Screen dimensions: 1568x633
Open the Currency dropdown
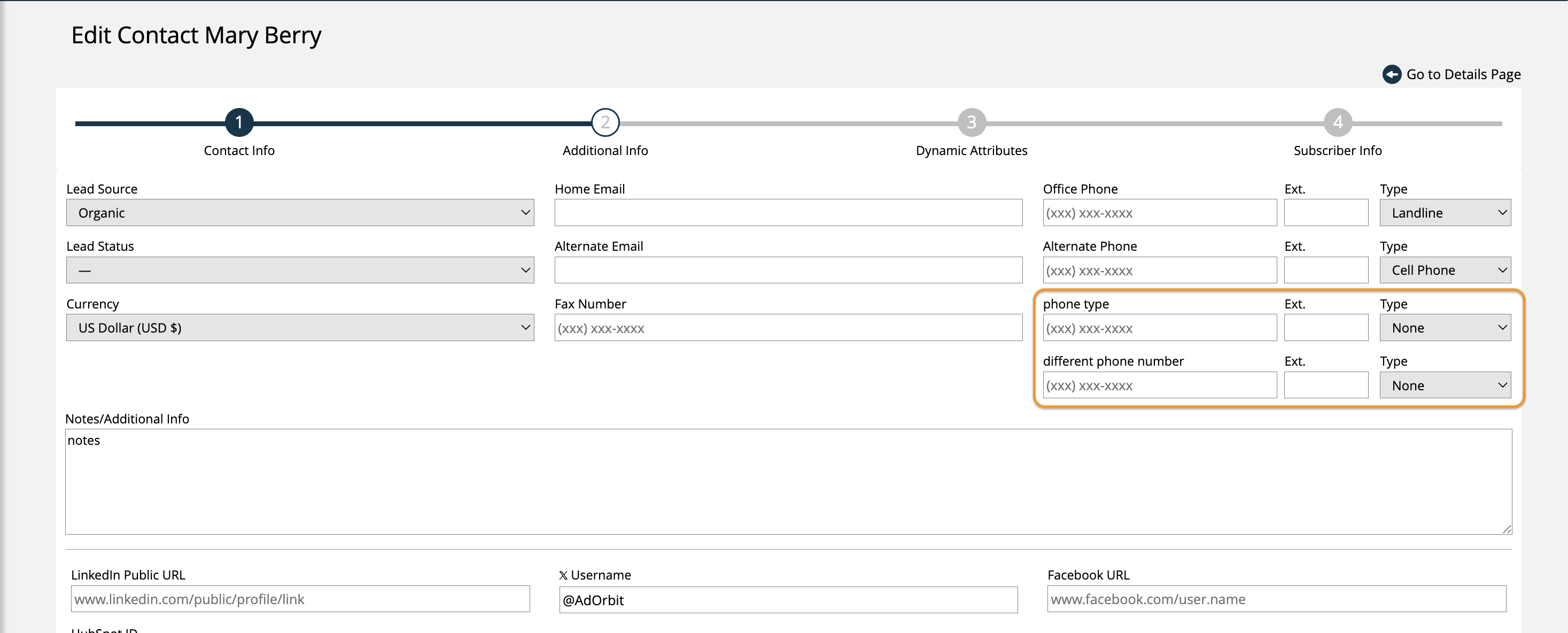299,328
